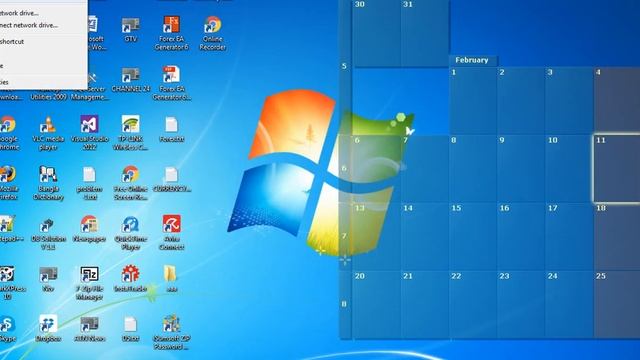Select the CHANNEL 24 shortcut icon

[x=131, y=80]
